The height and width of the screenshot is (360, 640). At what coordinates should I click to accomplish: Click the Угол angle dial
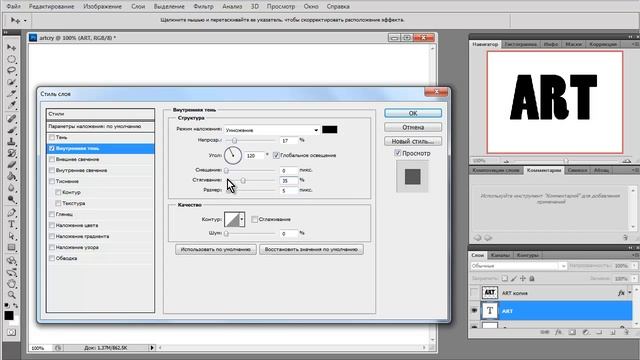point(233,156)
